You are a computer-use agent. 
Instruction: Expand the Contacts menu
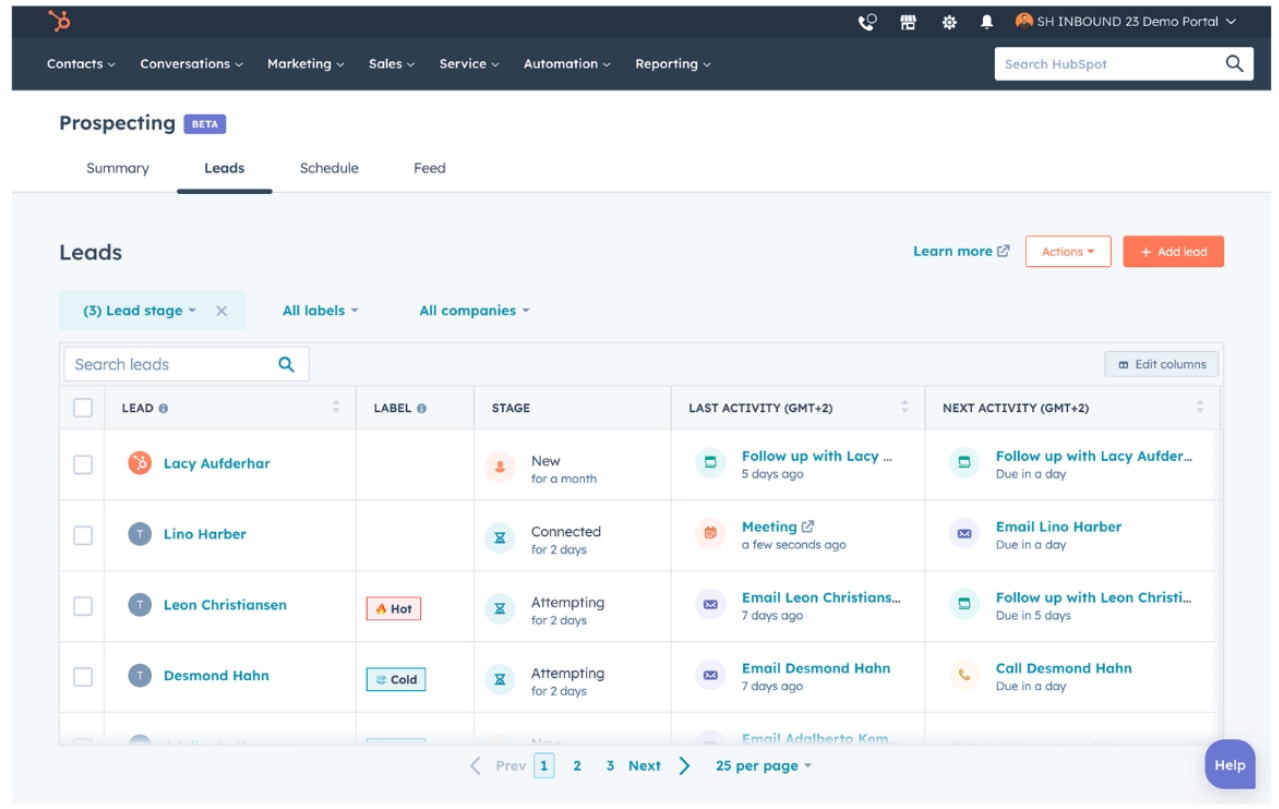81,64
